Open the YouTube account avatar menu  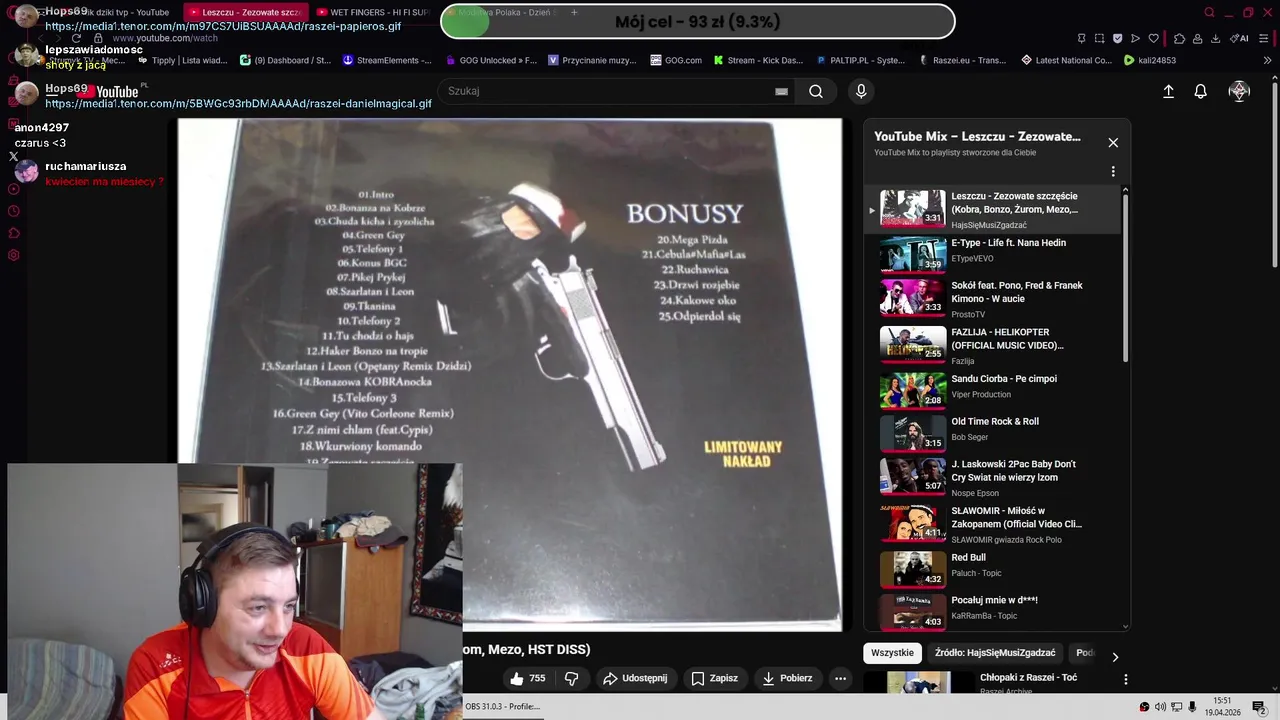(1239, 91)
